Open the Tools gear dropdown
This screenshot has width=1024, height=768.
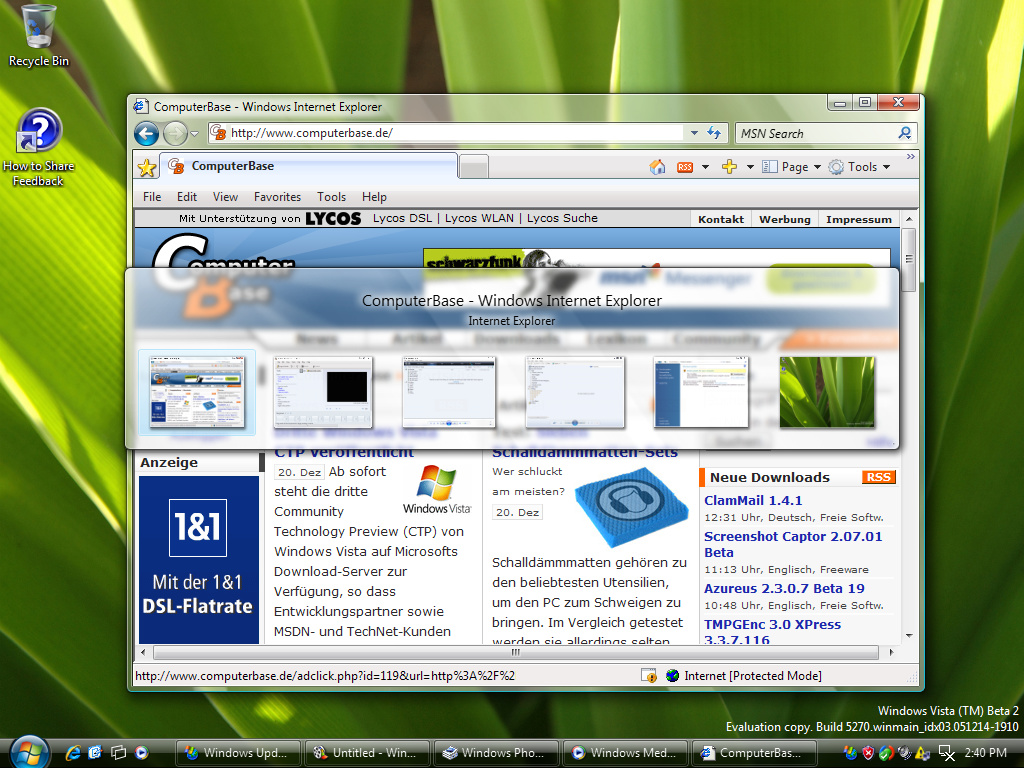pyautogui.click(x=859, y=167)
